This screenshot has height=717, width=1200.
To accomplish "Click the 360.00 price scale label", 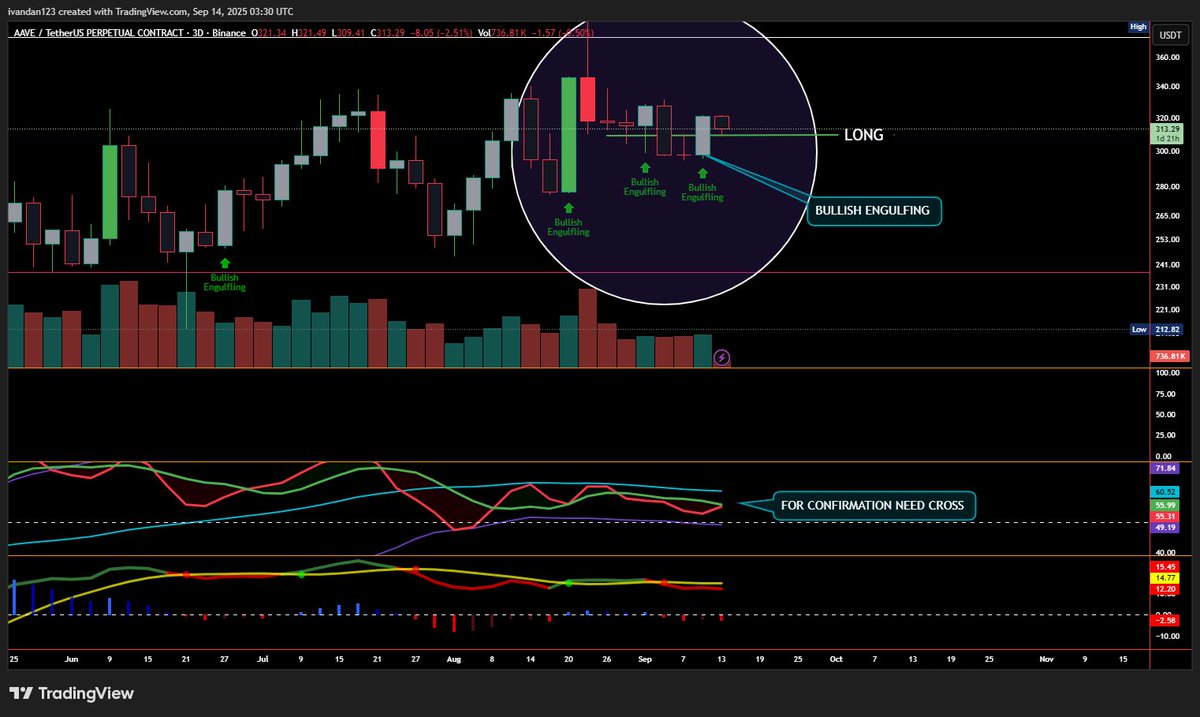I will [1167, 57].
